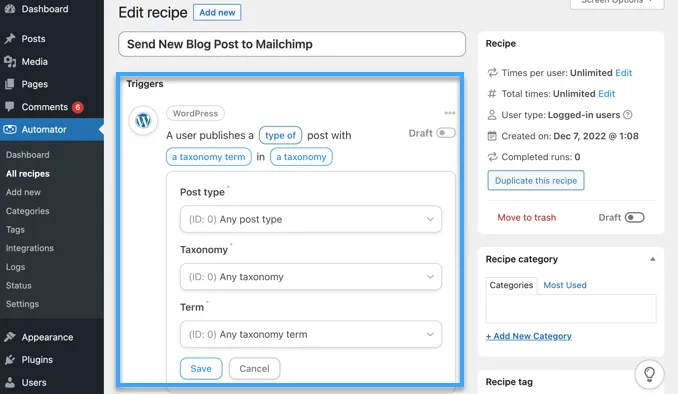Click the Plugins icon in sidebar
This screenshot has width=678, height=394.
click(x=10, y=359)
